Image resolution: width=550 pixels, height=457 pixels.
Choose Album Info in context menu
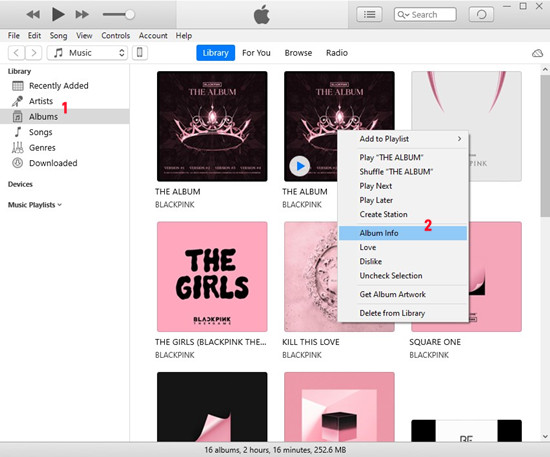[403, 233]
